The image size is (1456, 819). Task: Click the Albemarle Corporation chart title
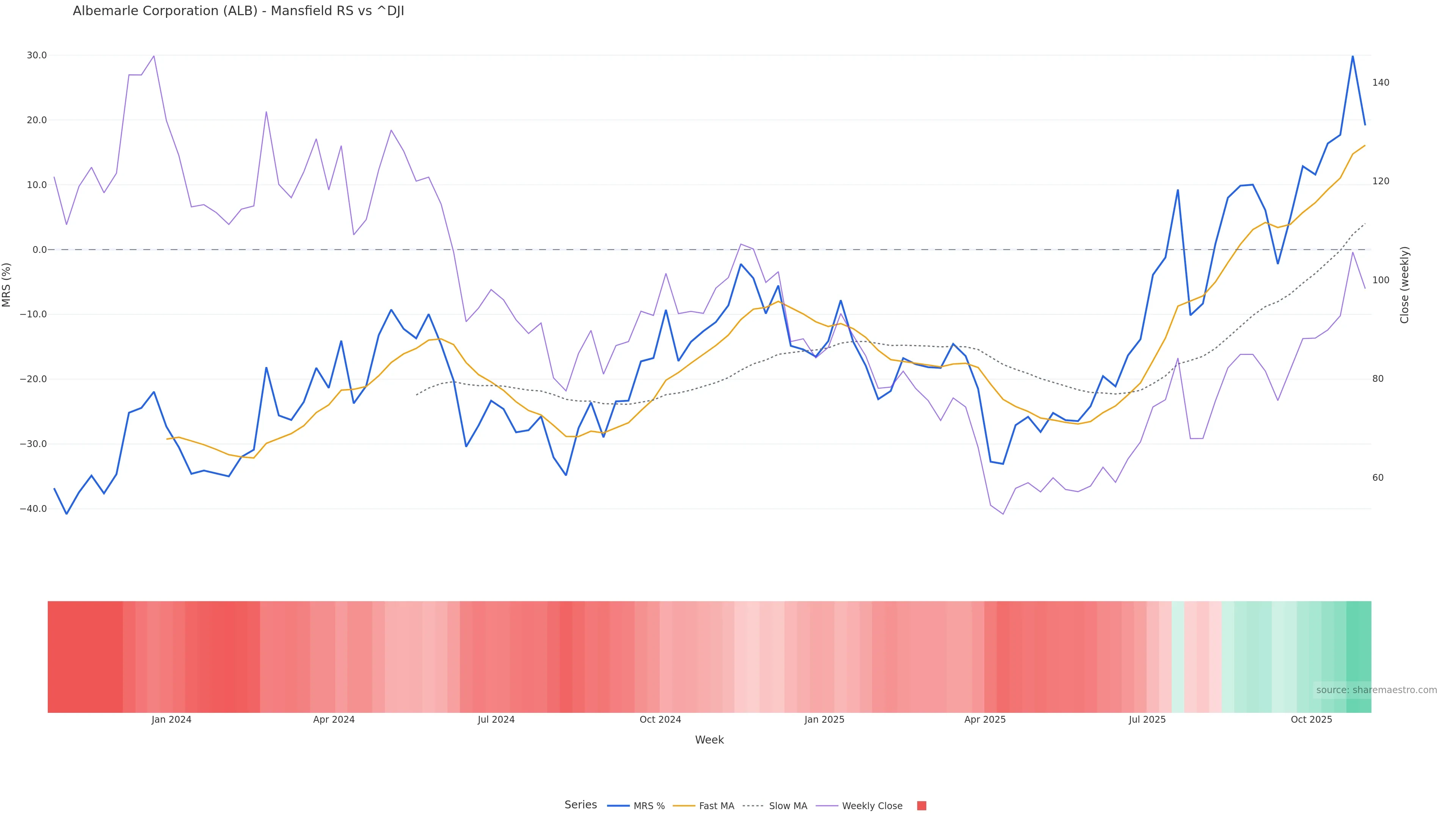[238, 11]
